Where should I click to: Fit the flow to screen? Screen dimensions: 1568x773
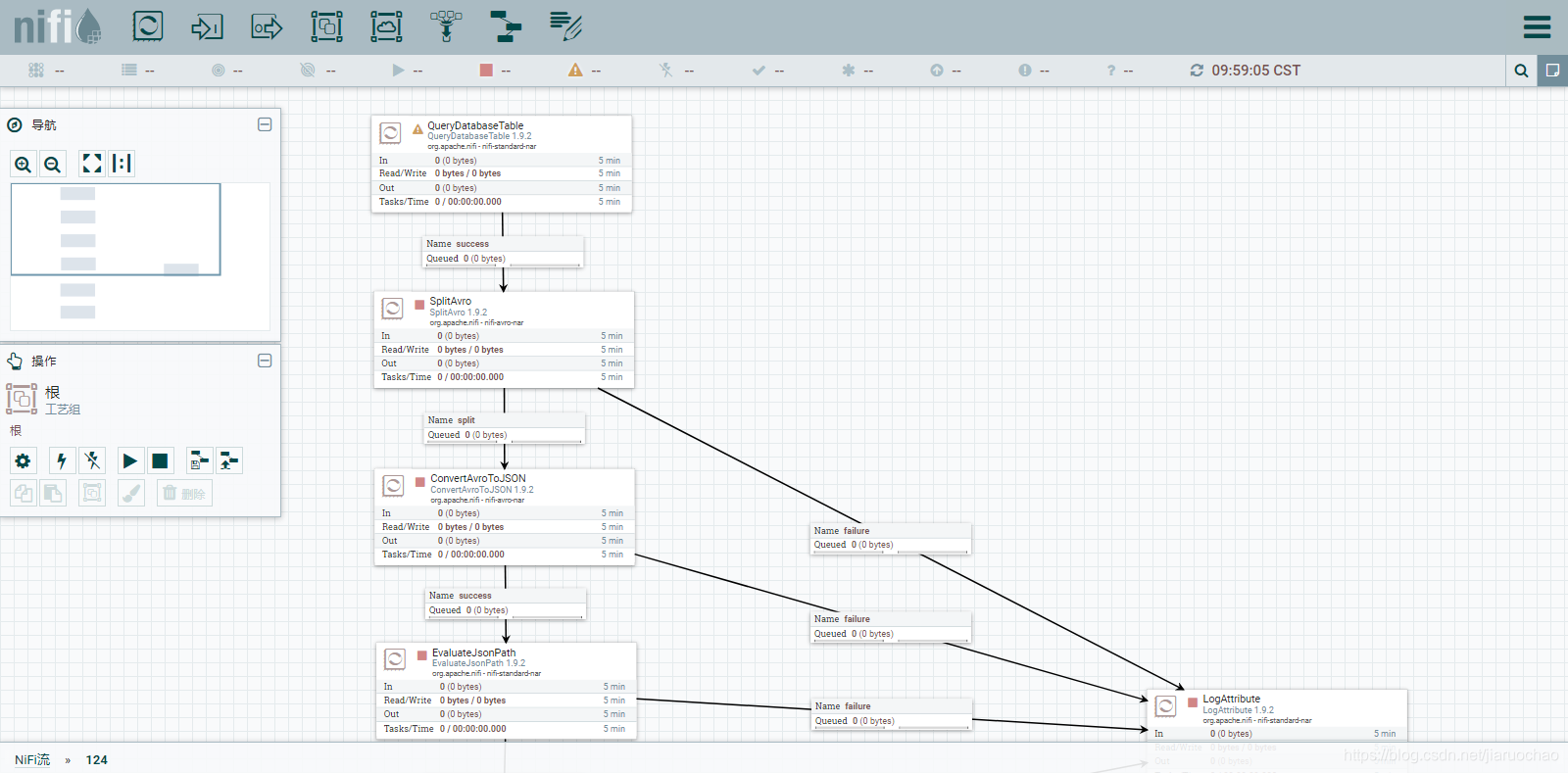[x=92, y=164]
